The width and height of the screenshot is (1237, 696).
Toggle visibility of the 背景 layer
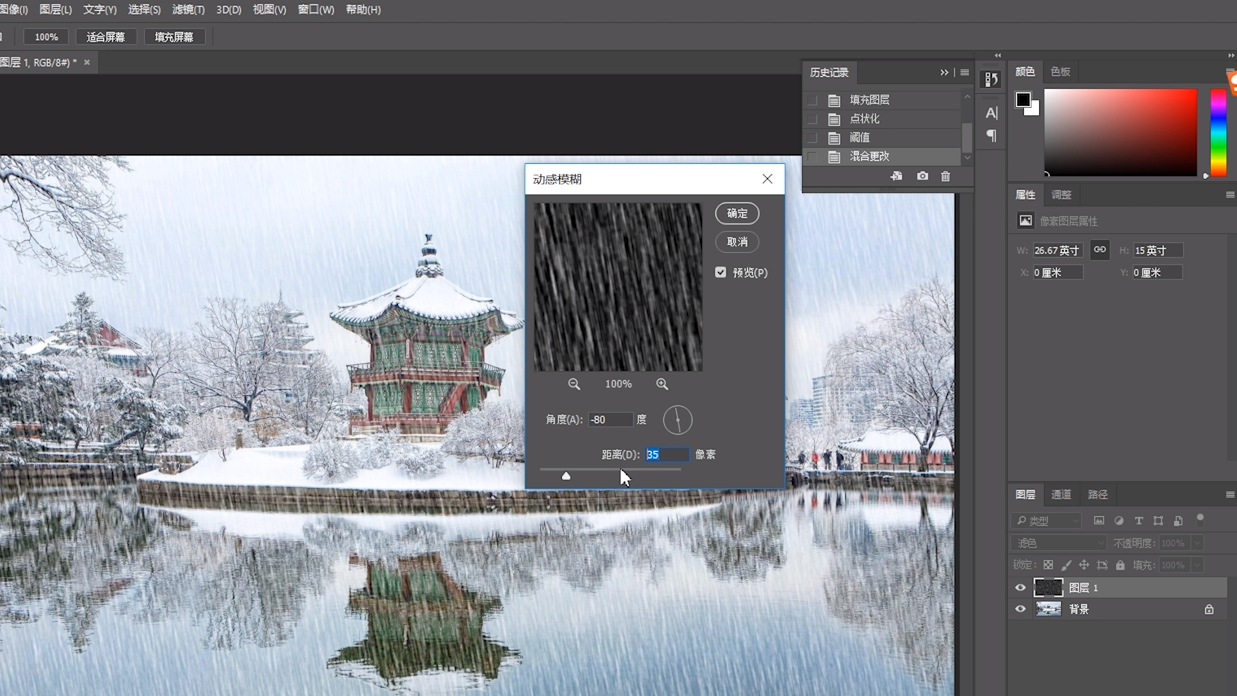1020,609
